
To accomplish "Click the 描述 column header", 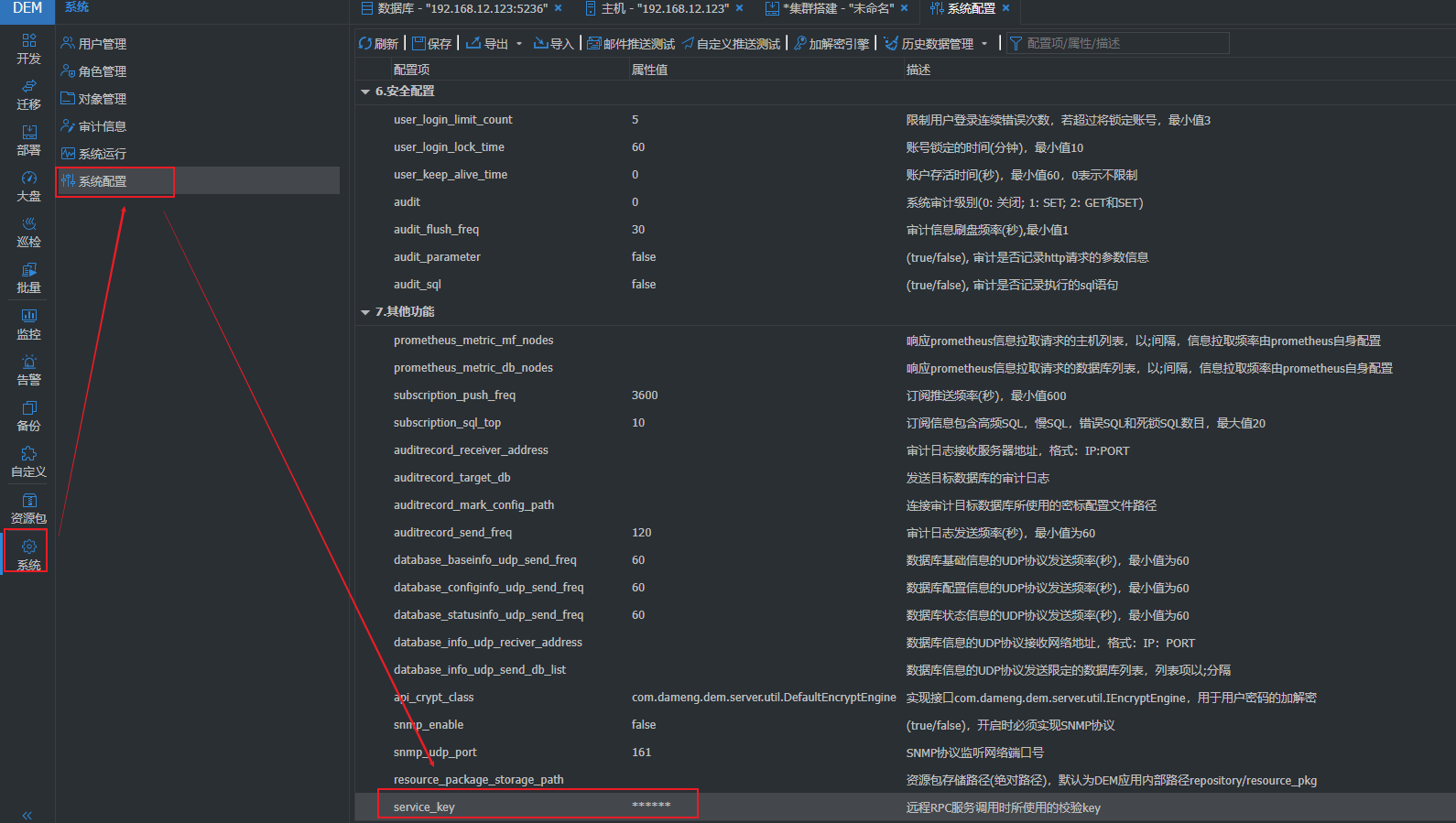I will (918, 70).
